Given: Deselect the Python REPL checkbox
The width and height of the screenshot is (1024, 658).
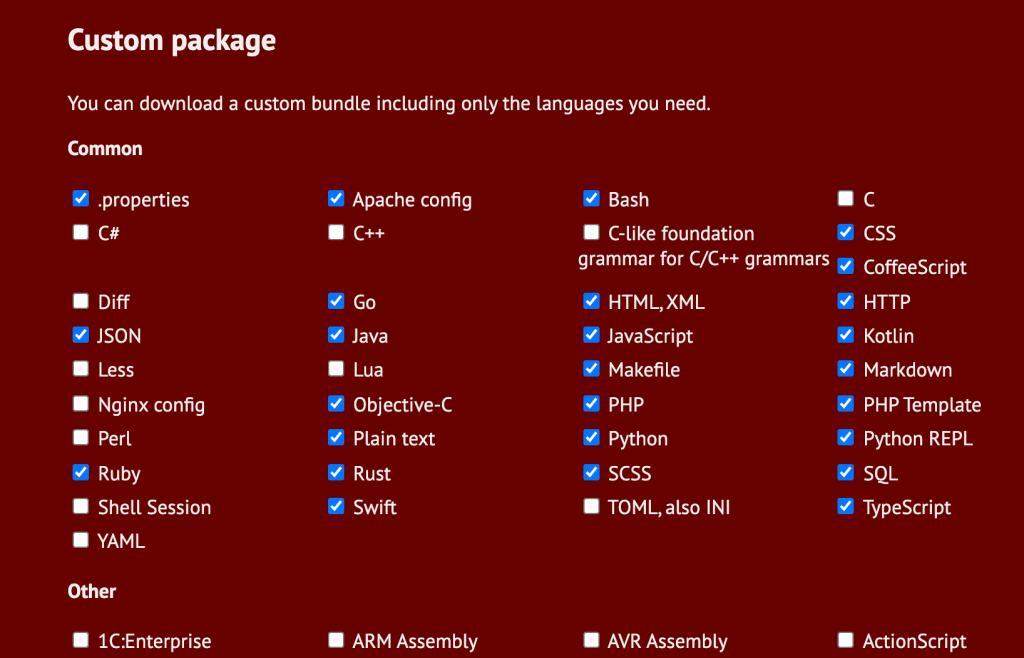Looking at the screenshot, I should 846,438.
